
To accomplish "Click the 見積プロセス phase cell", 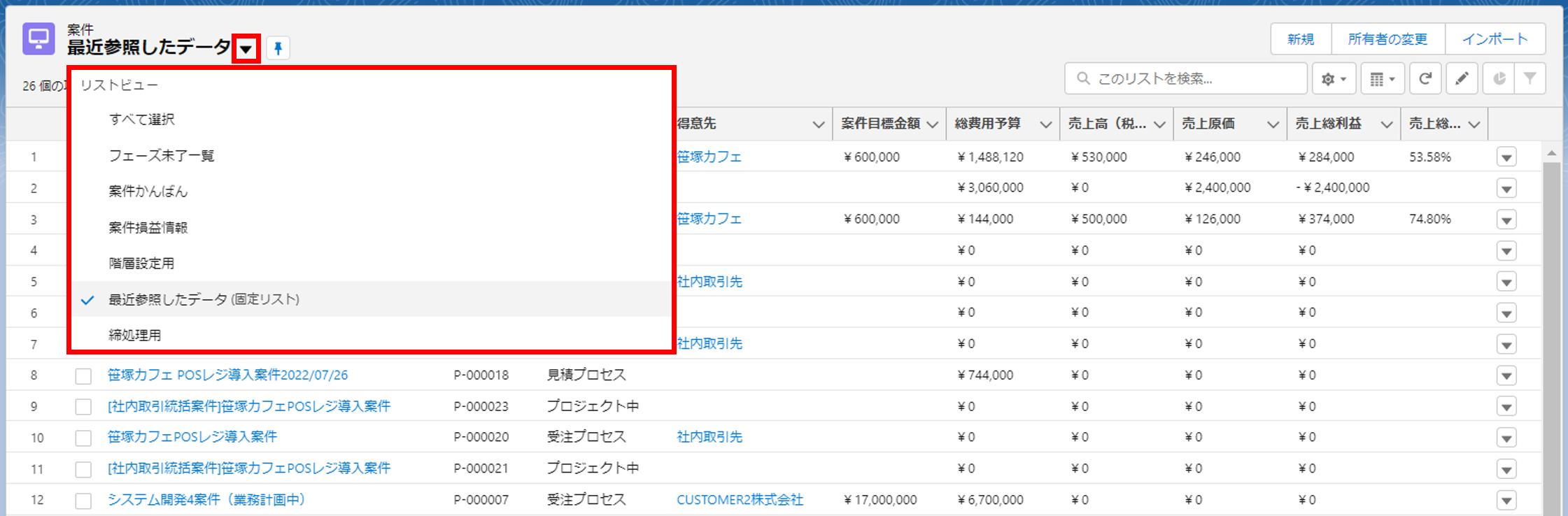I will pos(586,375).
